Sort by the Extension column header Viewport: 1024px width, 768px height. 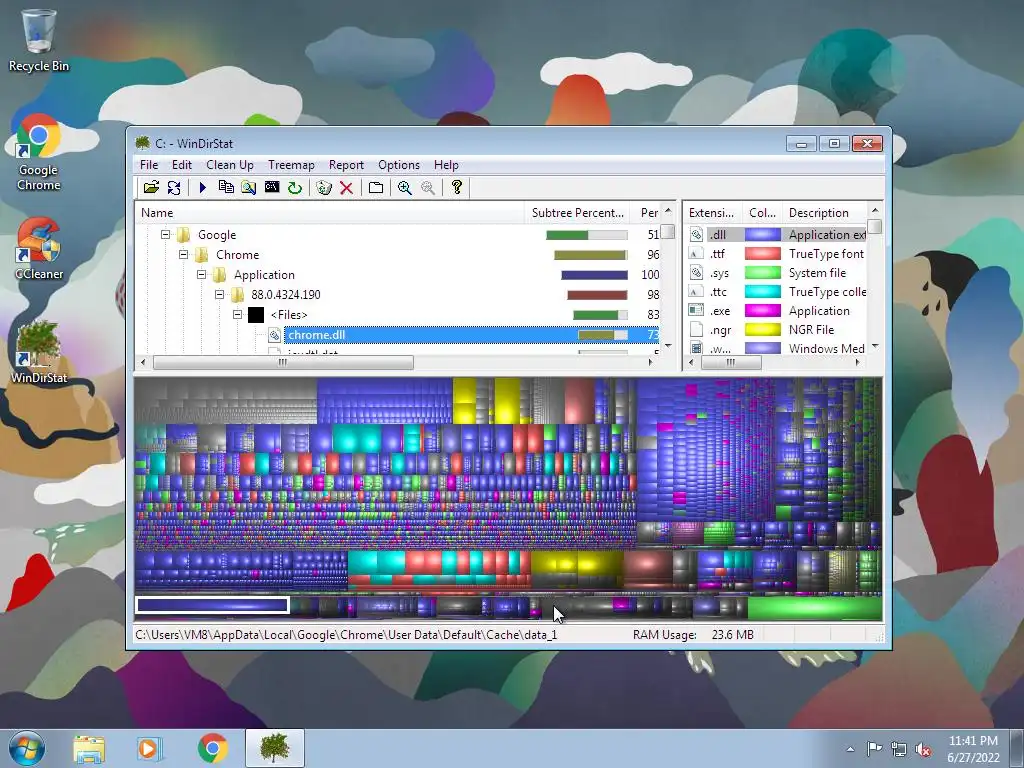point(712,213)
